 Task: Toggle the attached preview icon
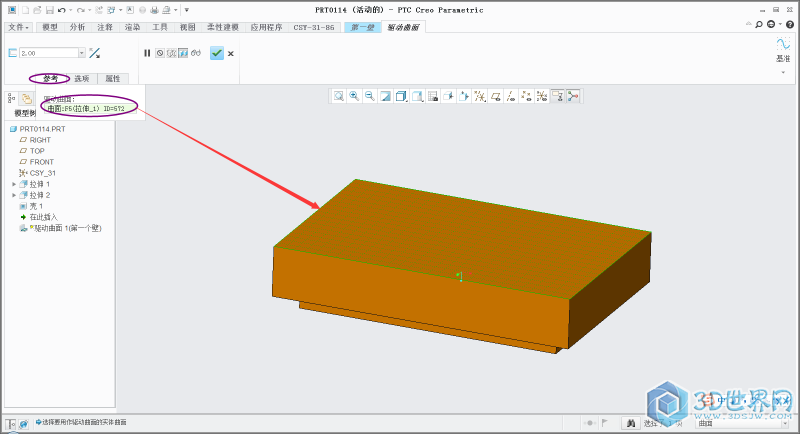[x=183, y=53]
